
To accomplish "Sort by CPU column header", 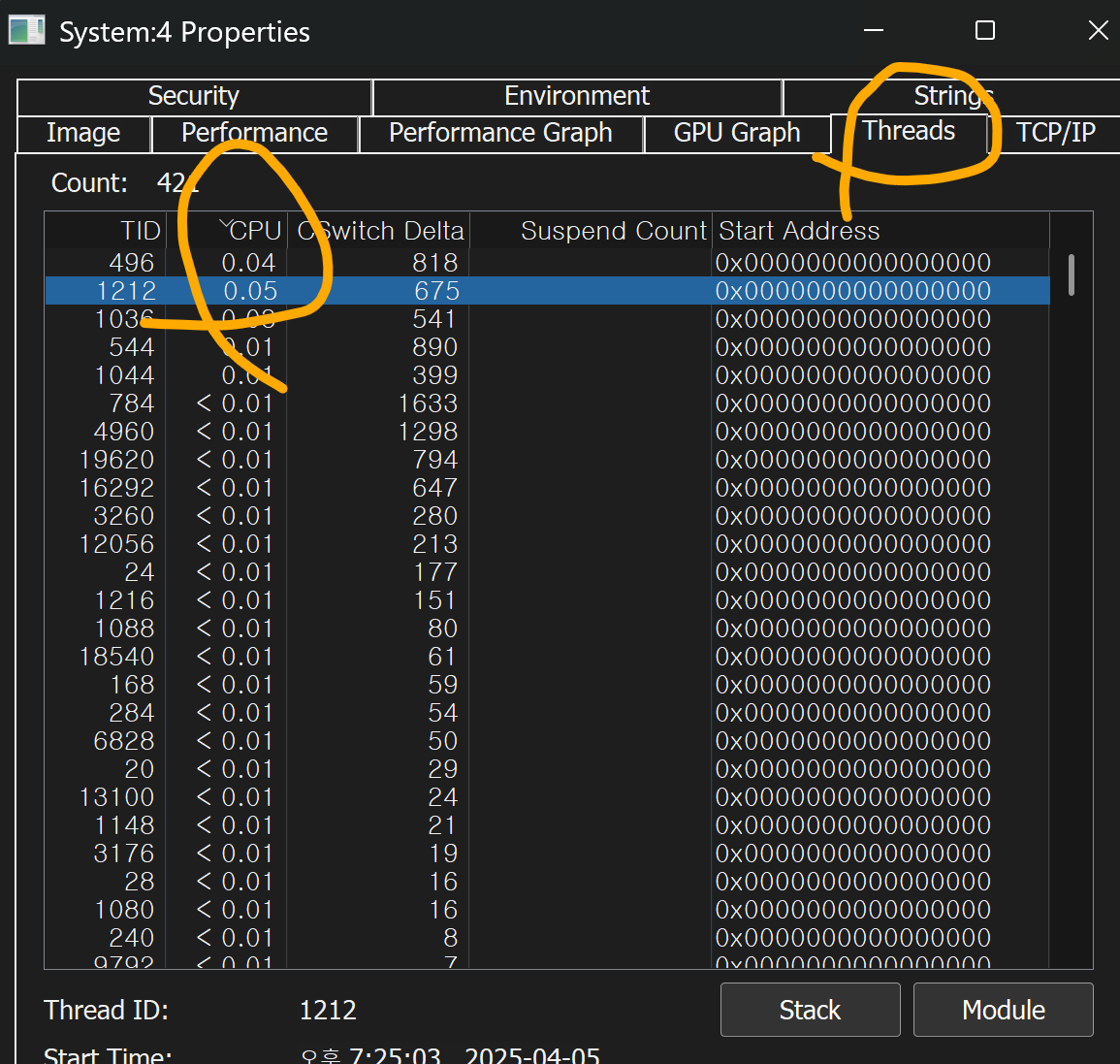I will point(227,231).
